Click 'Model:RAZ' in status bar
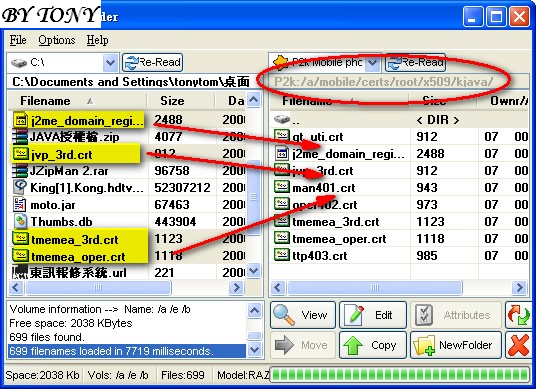The width and height of the screenshot is (536, 389). coord(243,375)
